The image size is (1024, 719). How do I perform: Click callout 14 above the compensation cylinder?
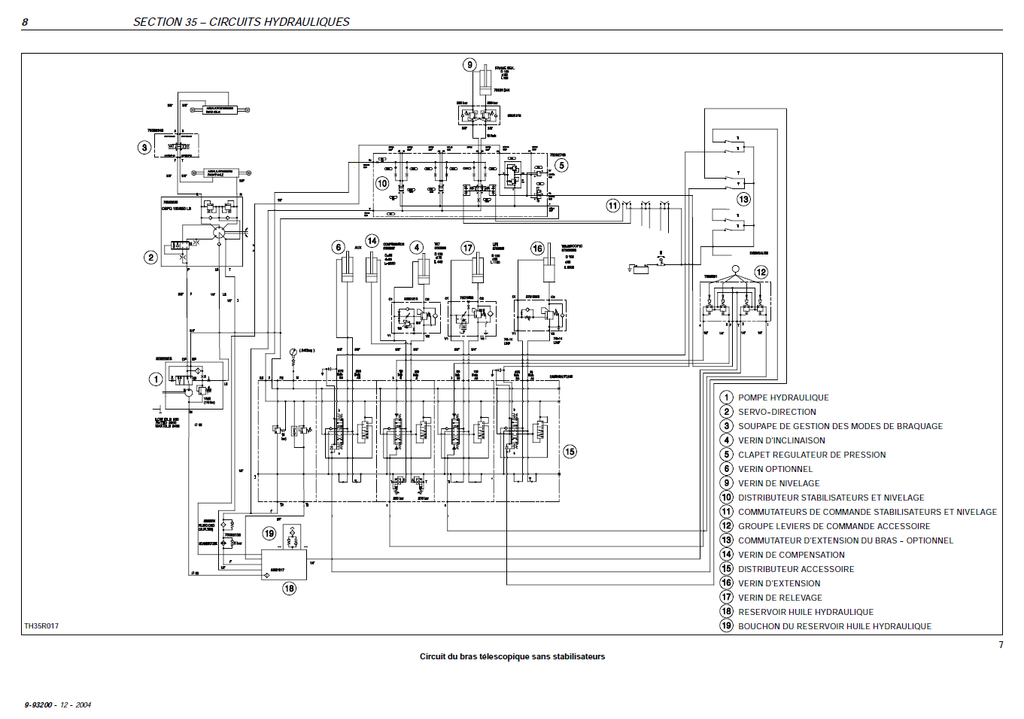372,241
